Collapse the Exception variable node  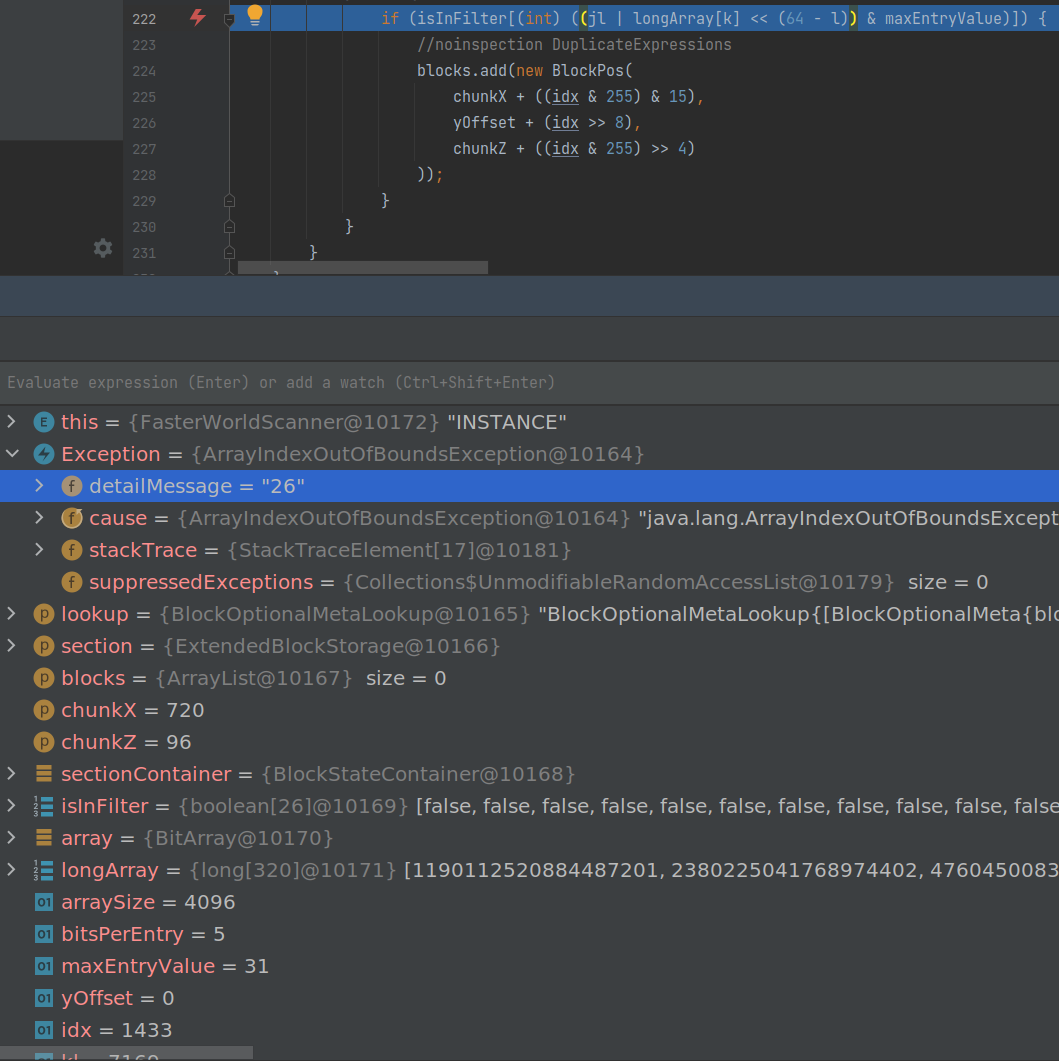pyautogui.click(x=12, y=454)
